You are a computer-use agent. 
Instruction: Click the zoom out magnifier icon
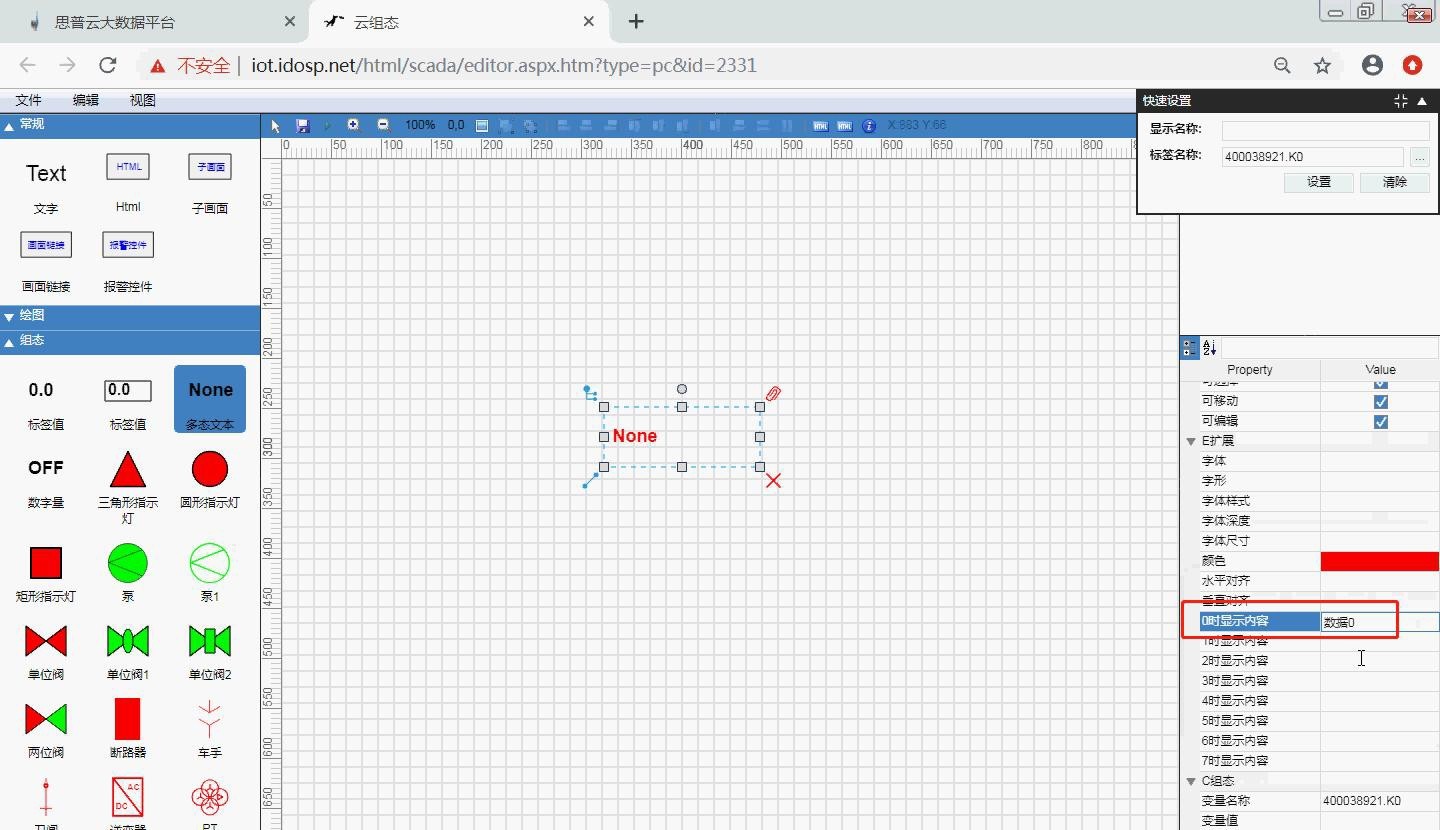tap(383, 125)
